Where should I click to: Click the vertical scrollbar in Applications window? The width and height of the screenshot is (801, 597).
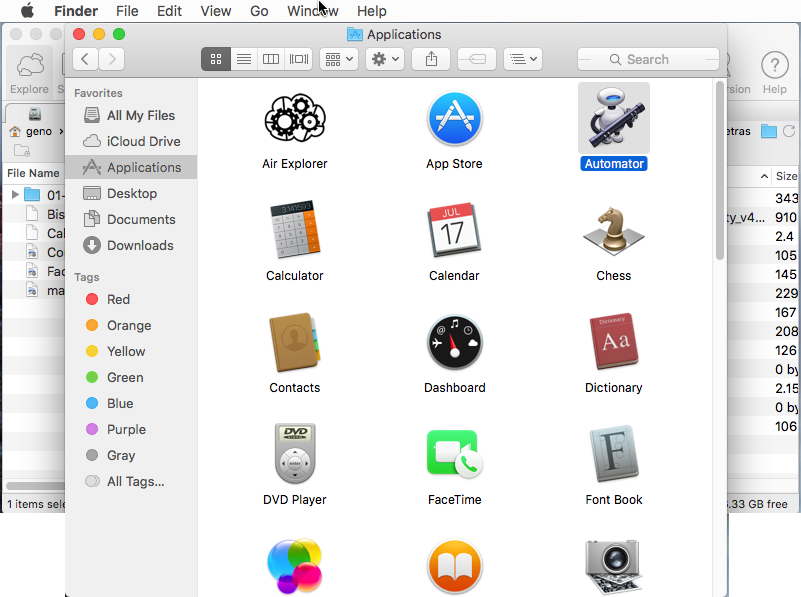point(719,171)
